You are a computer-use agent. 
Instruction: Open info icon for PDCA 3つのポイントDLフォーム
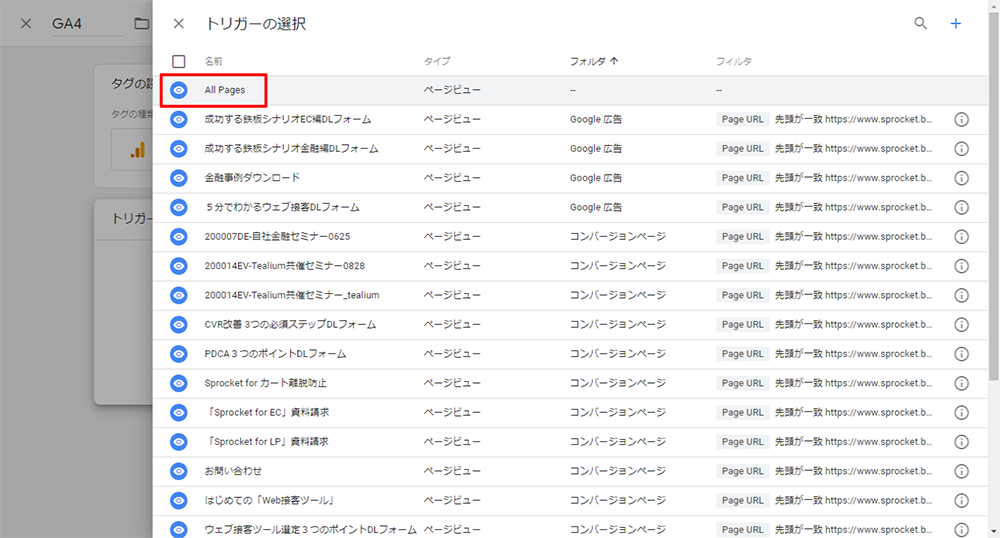click(x=961, y=354)
